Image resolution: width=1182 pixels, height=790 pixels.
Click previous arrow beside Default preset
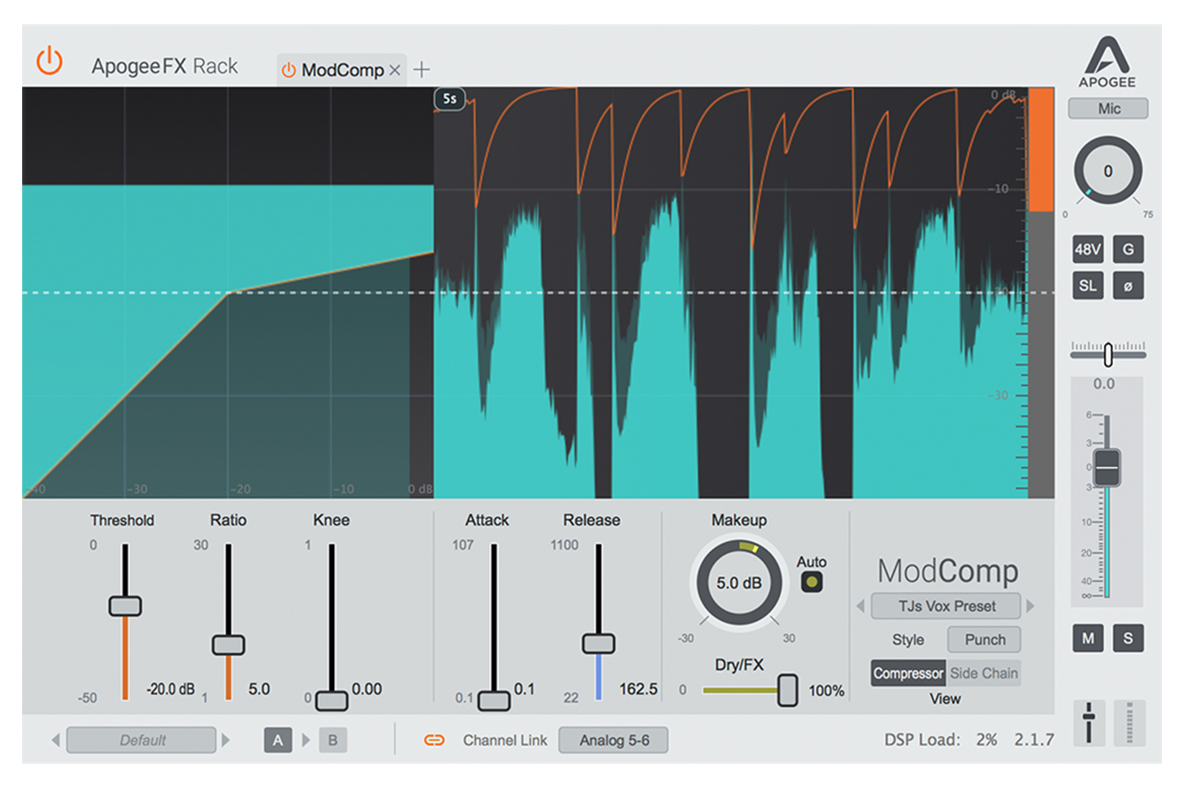click(x=55, y=740)
